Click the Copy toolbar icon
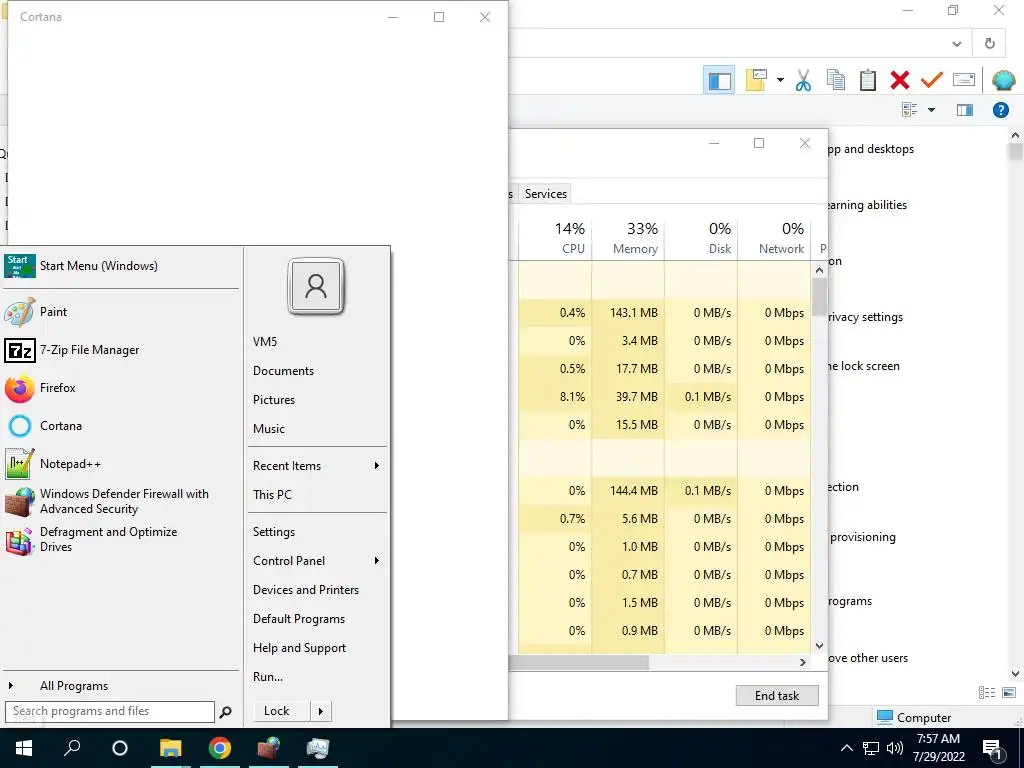Screen dimensions: 1024x768 point(835,80)
